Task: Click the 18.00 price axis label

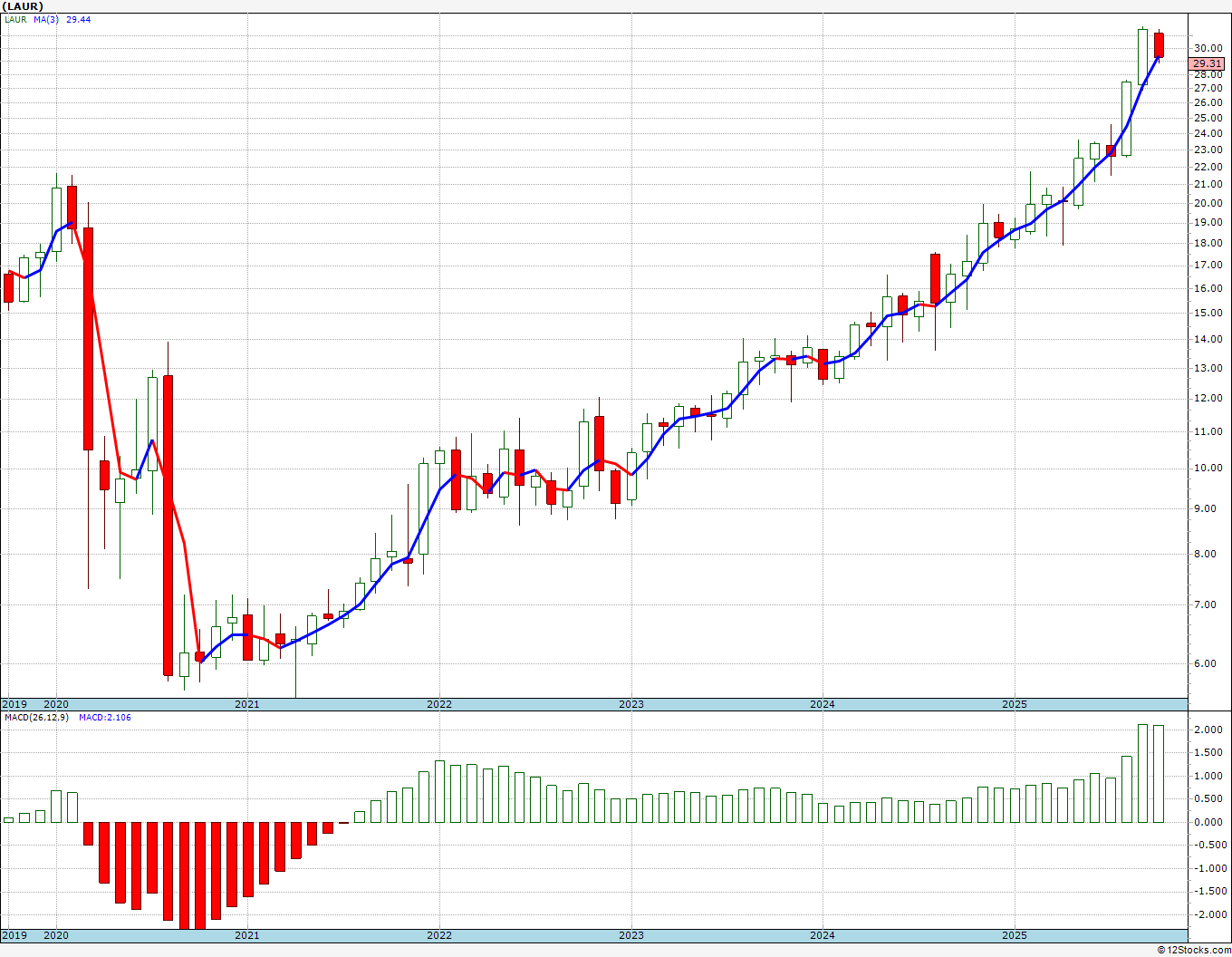Action: tap(1208, 244)
